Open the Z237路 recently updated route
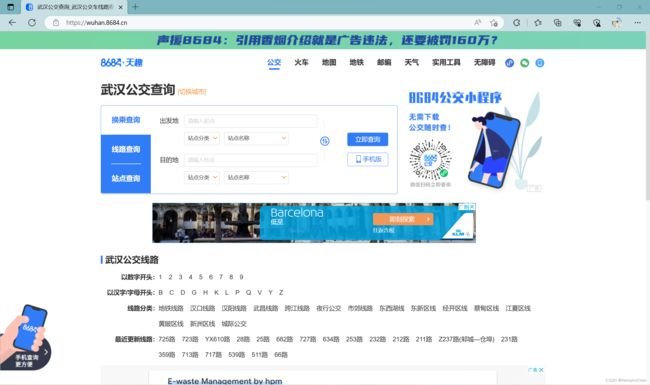Viewport: 650px width, 385px height. [x=466, y=339]
